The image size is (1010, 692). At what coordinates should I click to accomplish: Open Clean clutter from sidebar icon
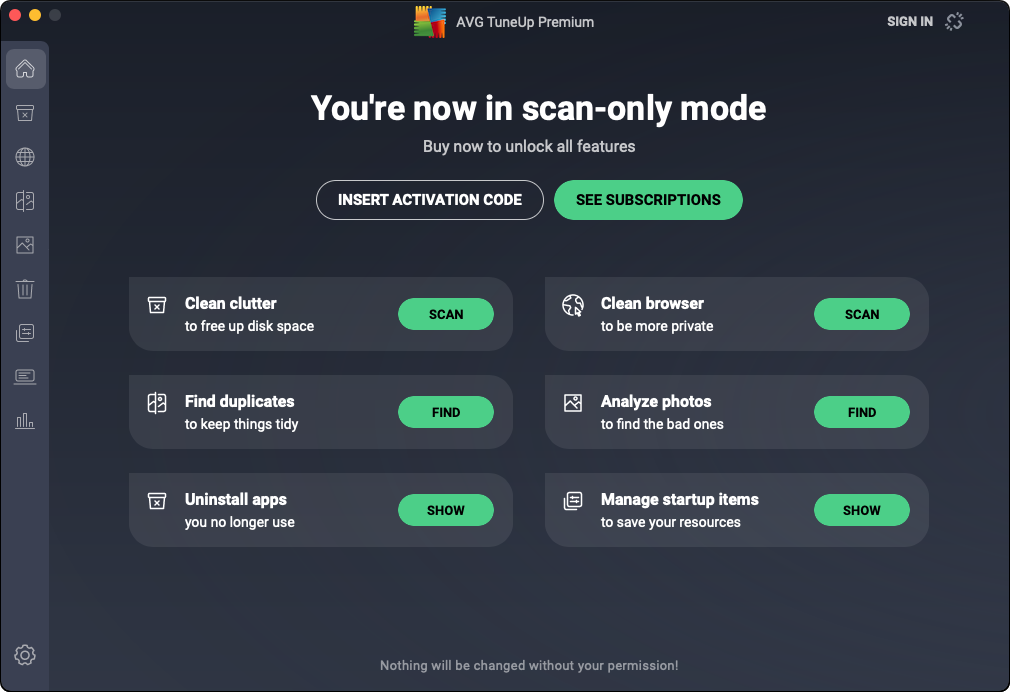pos(25,113)
